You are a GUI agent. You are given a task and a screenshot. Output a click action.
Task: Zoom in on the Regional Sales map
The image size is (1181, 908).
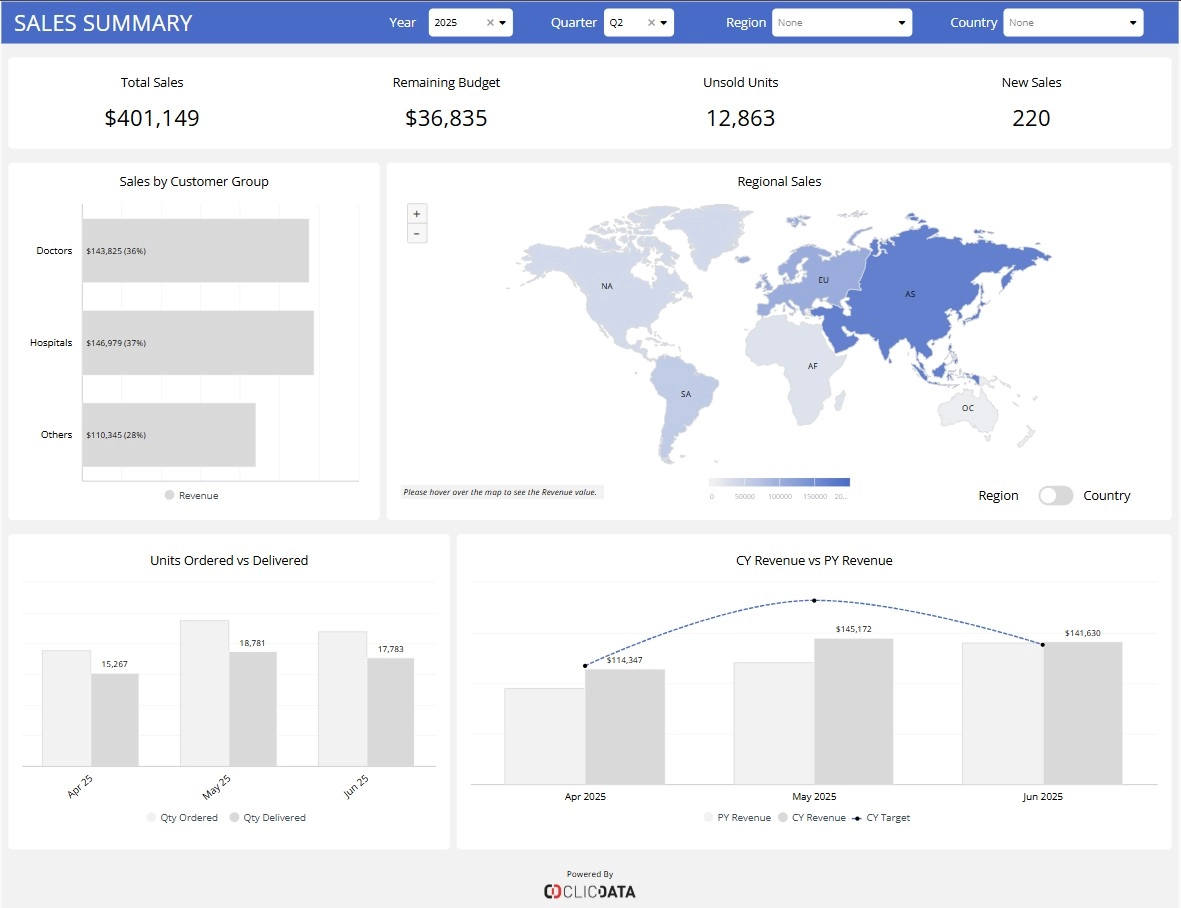(x=416, y=212)
